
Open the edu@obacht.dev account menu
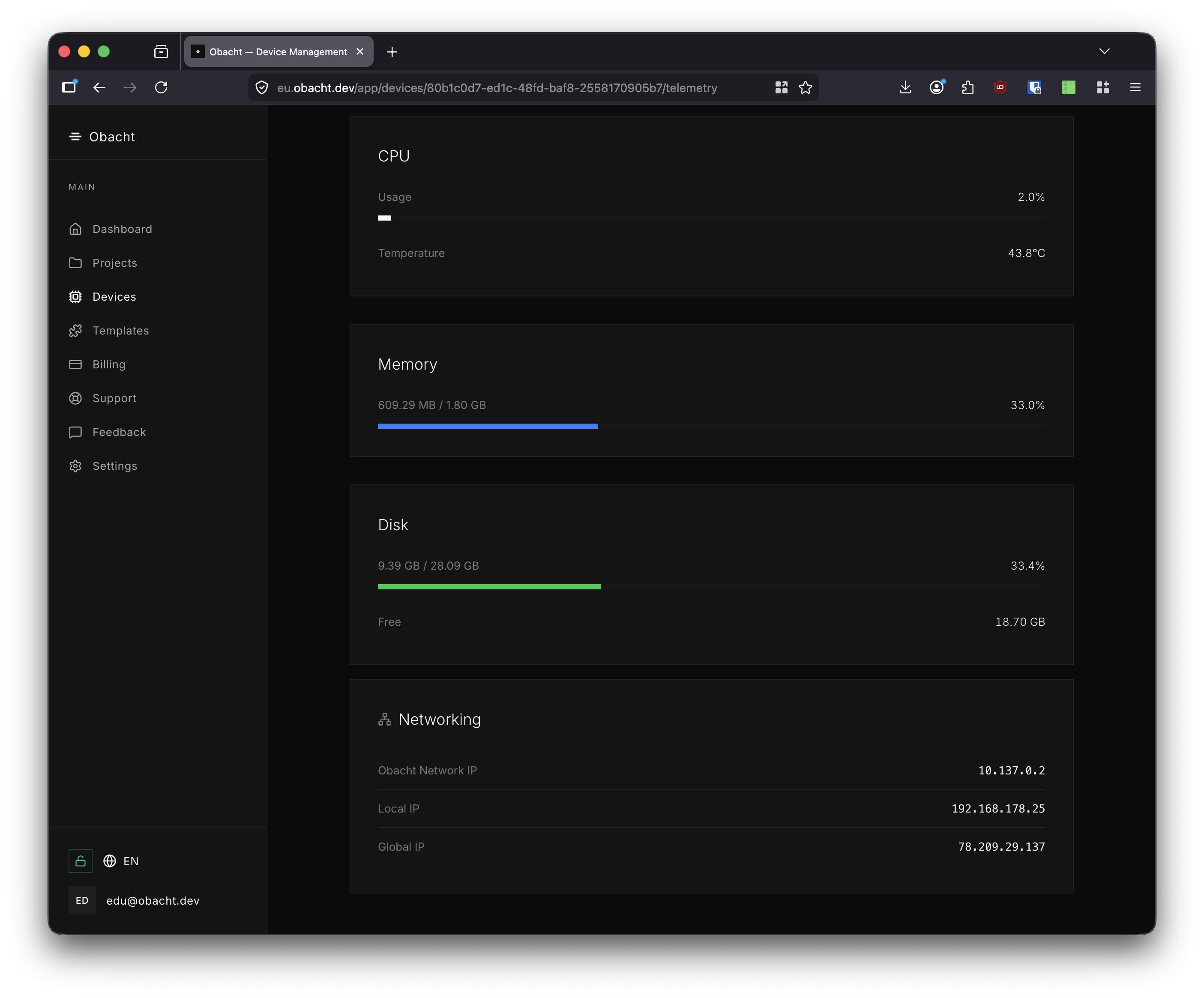click(x=153, y=900)
